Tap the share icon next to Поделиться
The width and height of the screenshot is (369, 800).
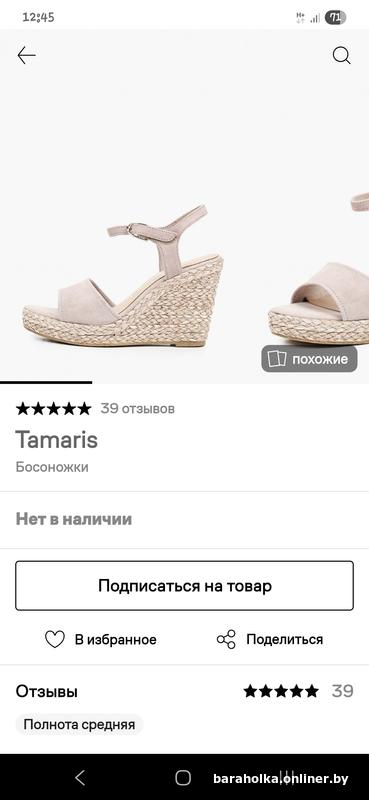[x=226, y=639]
